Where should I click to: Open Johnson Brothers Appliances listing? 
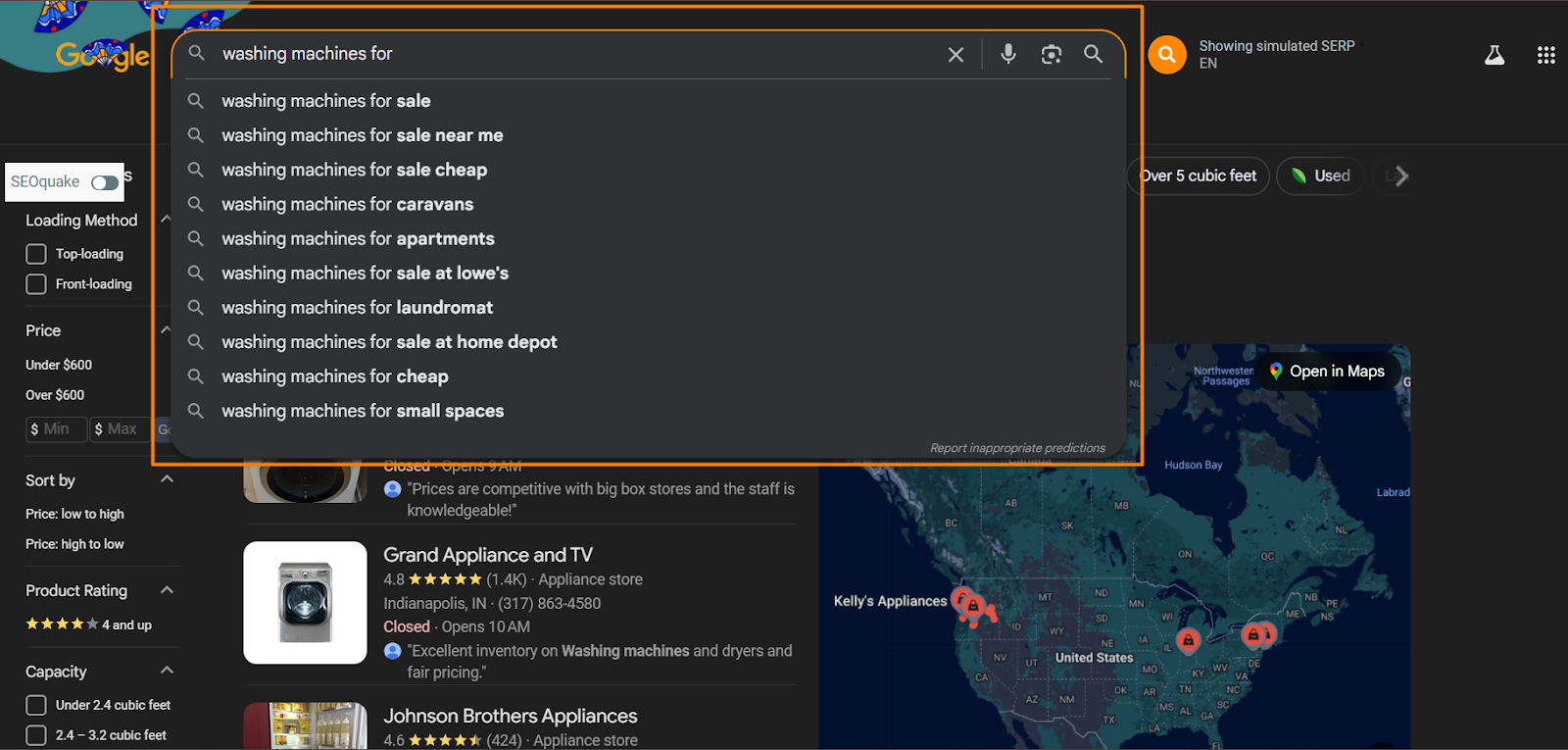pos(511,716)
